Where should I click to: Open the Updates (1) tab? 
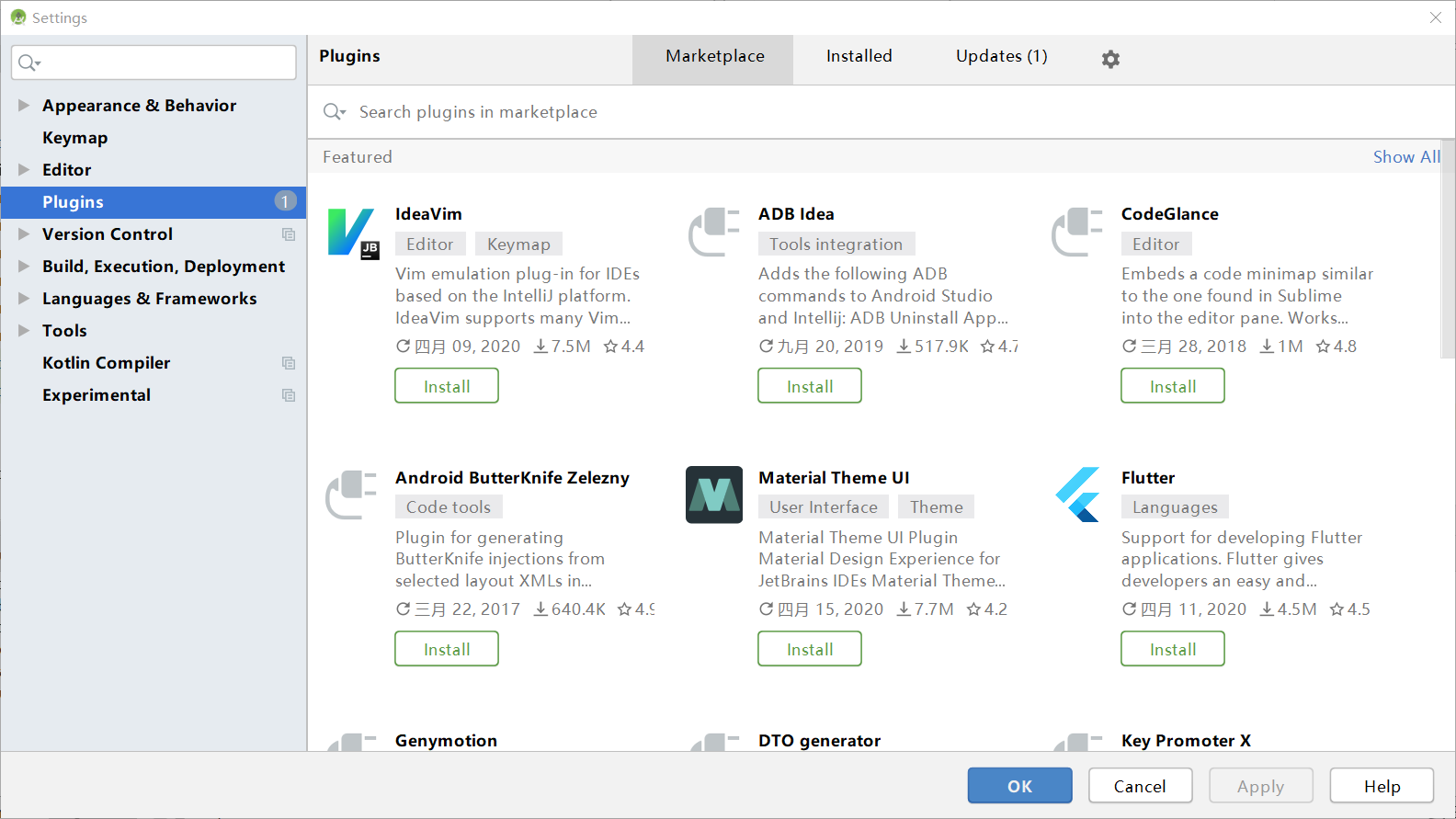1002,56
